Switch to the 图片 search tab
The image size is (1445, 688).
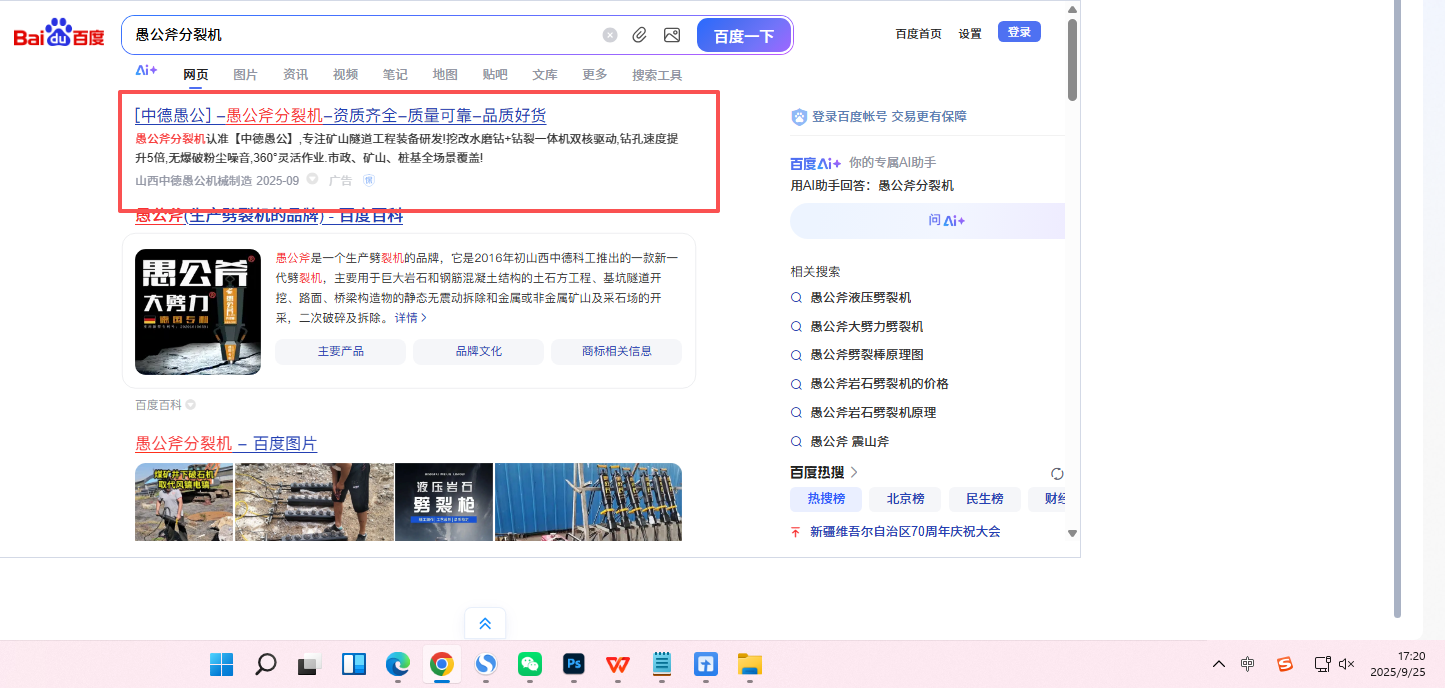click(x=245, y=75)
